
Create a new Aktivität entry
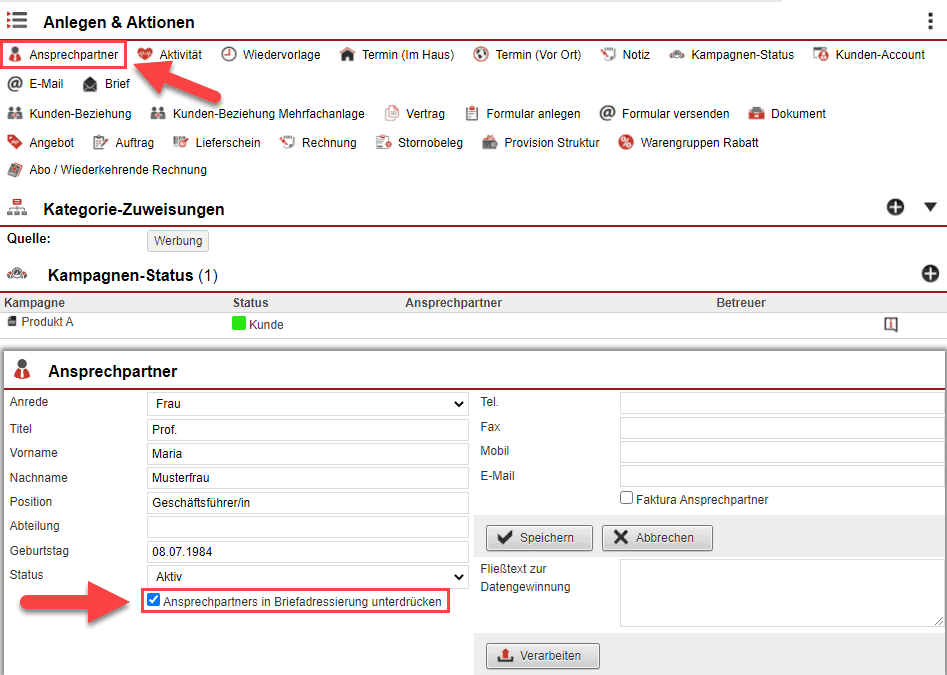169,55
